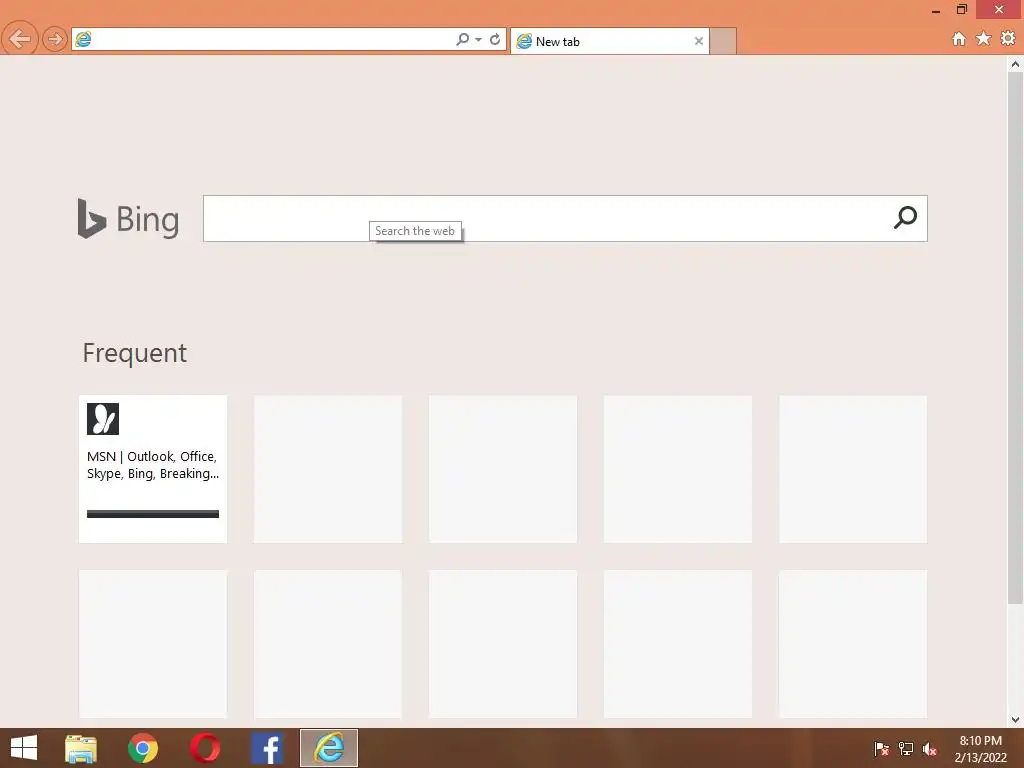Viewport: 1024px width, 768px height.
Task: Launch Opera browser from the taskbar
Action: [x=205, y=748]
